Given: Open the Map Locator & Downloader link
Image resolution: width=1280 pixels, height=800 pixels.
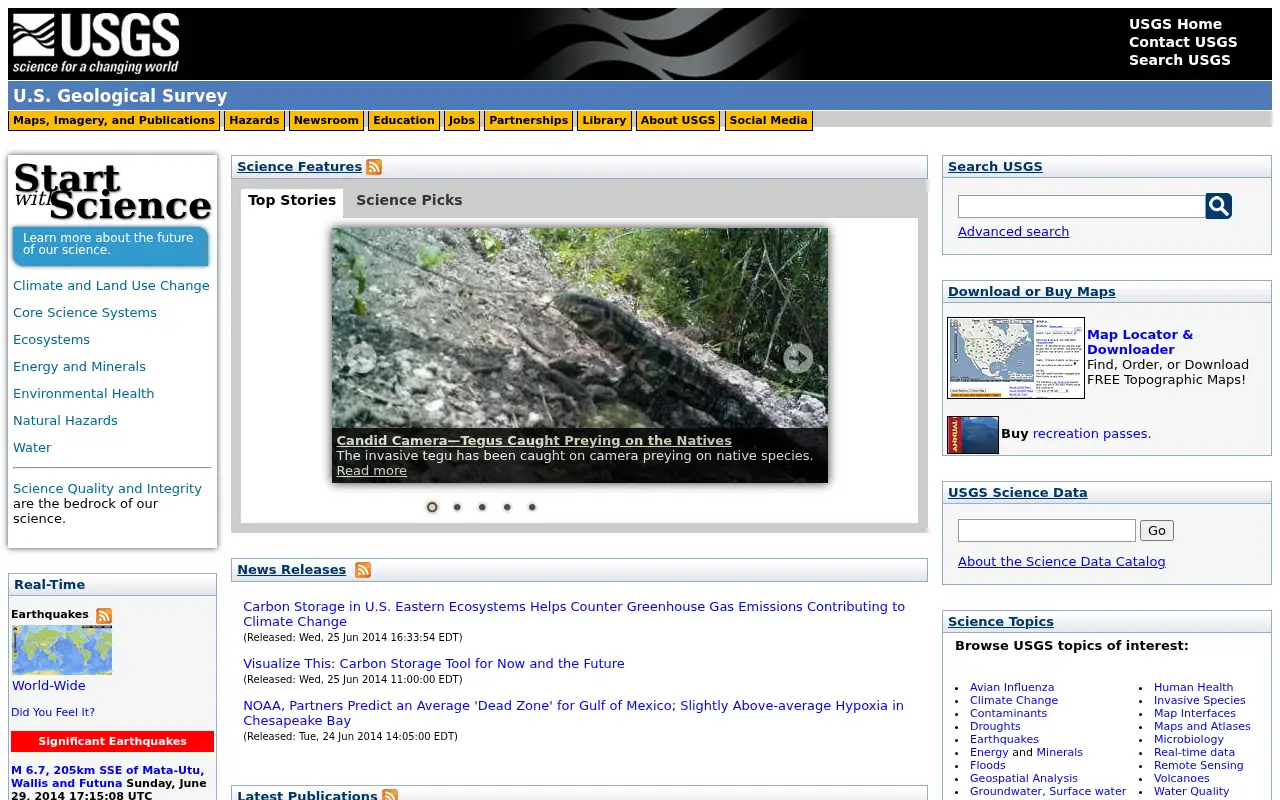Looking at the screenshot, I should (1140, 342).
